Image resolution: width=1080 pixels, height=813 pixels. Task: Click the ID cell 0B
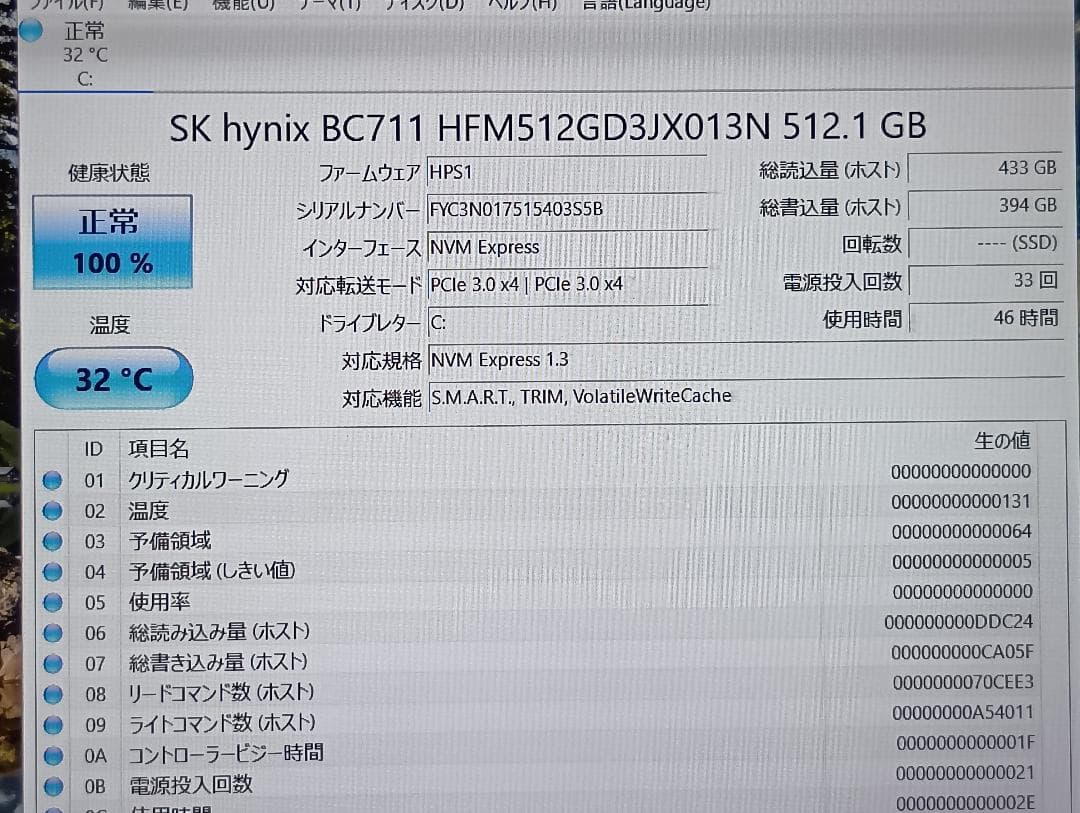click(96, 786)
